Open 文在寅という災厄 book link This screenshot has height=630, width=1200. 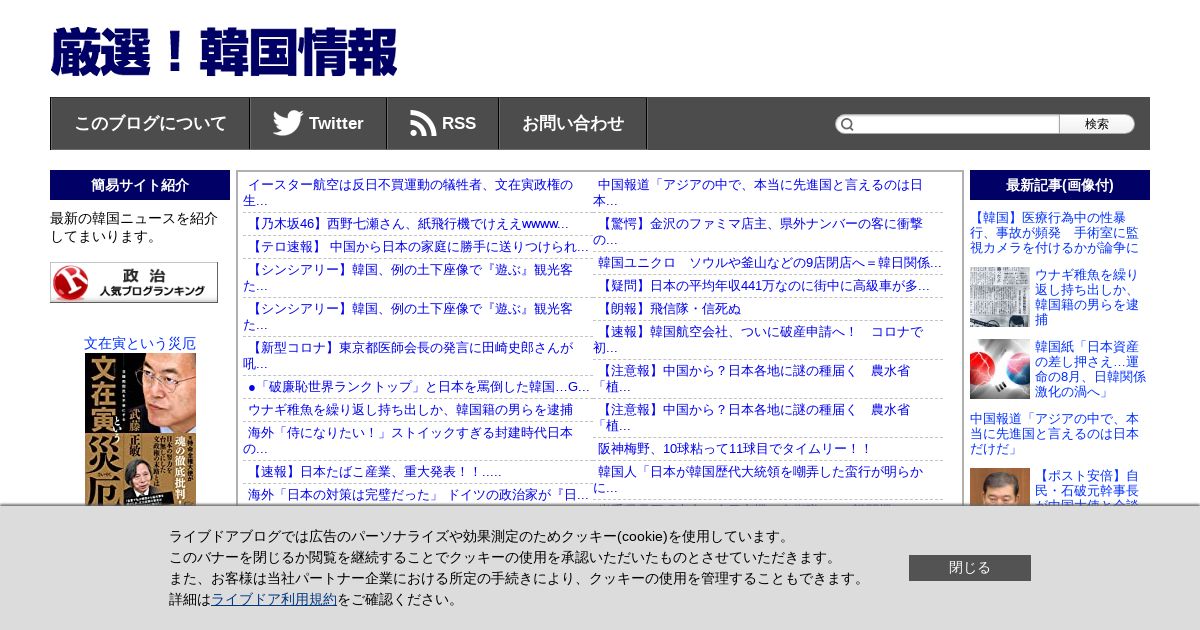pyautogui.click(x=140, y=343)
